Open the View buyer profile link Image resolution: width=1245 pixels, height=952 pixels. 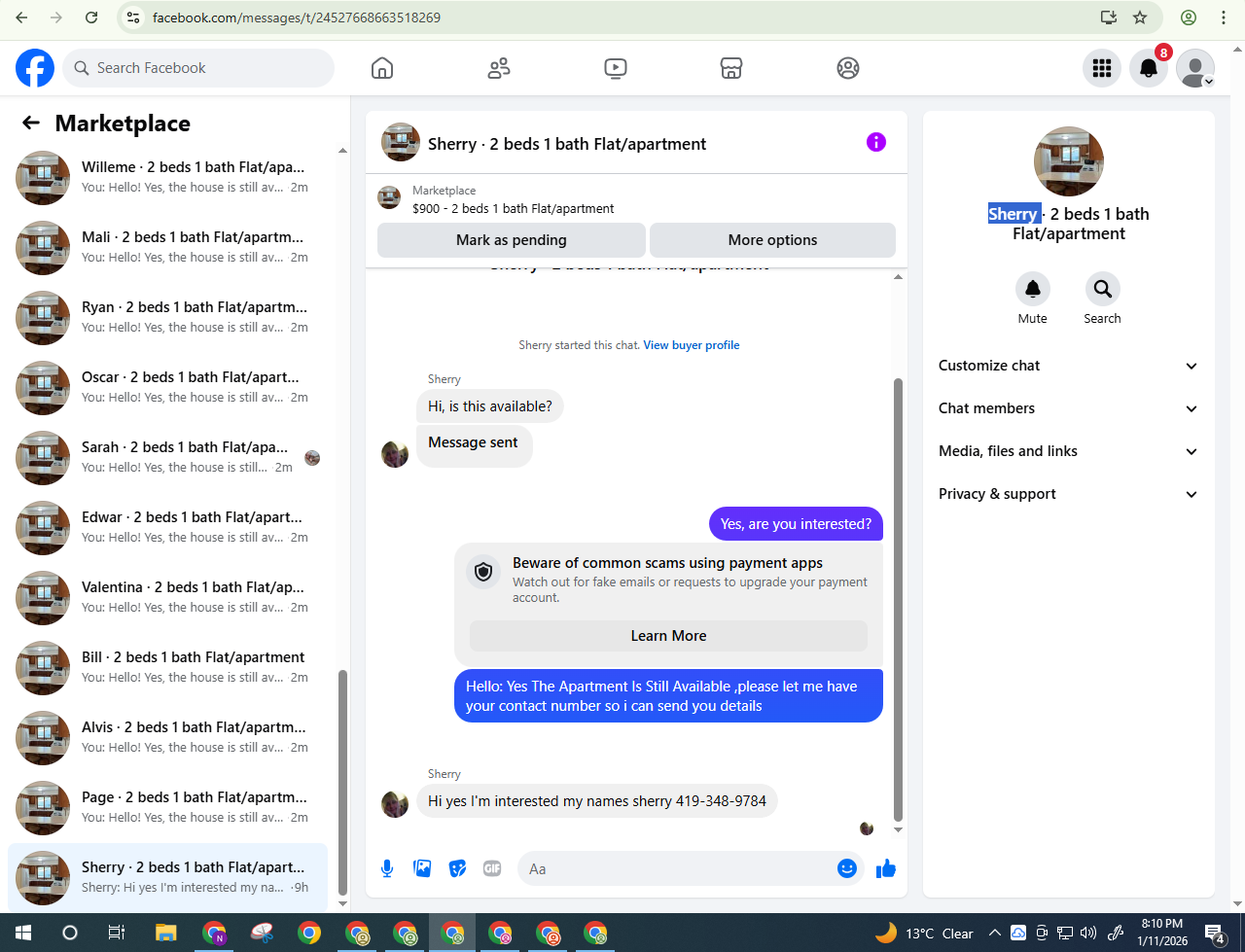click(692, 345)
